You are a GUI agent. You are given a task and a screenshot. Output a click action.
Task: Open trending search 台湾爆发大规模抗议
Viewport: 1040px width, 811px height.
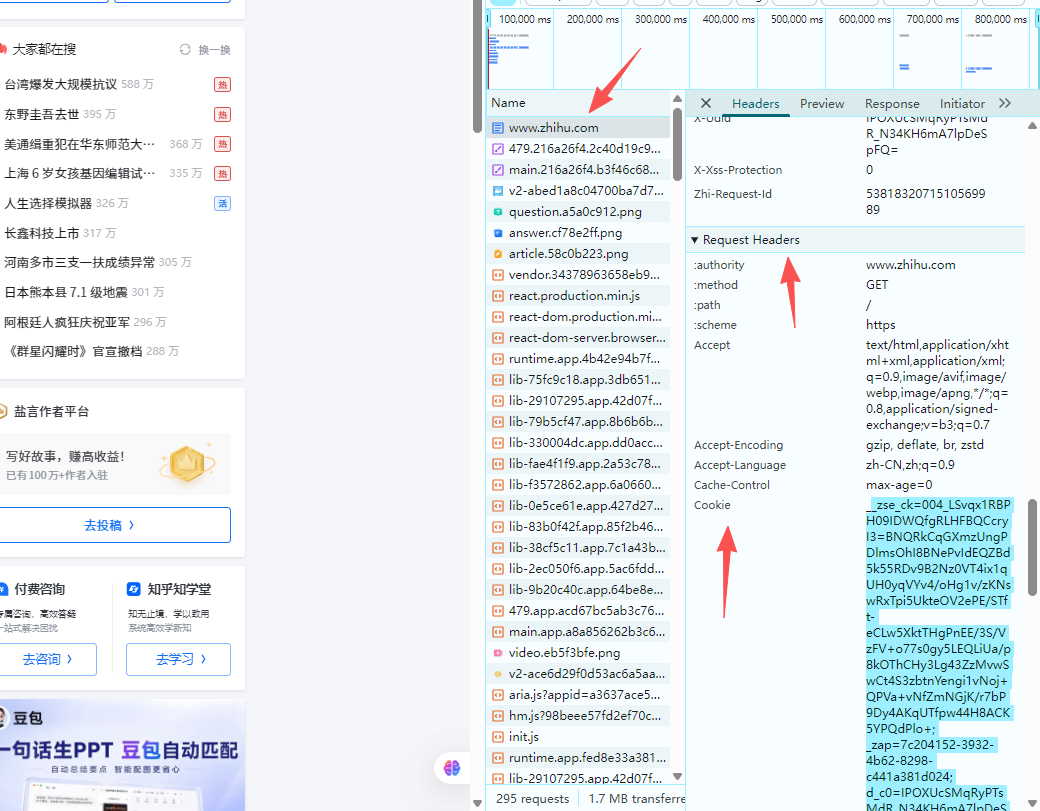[60, 84]
